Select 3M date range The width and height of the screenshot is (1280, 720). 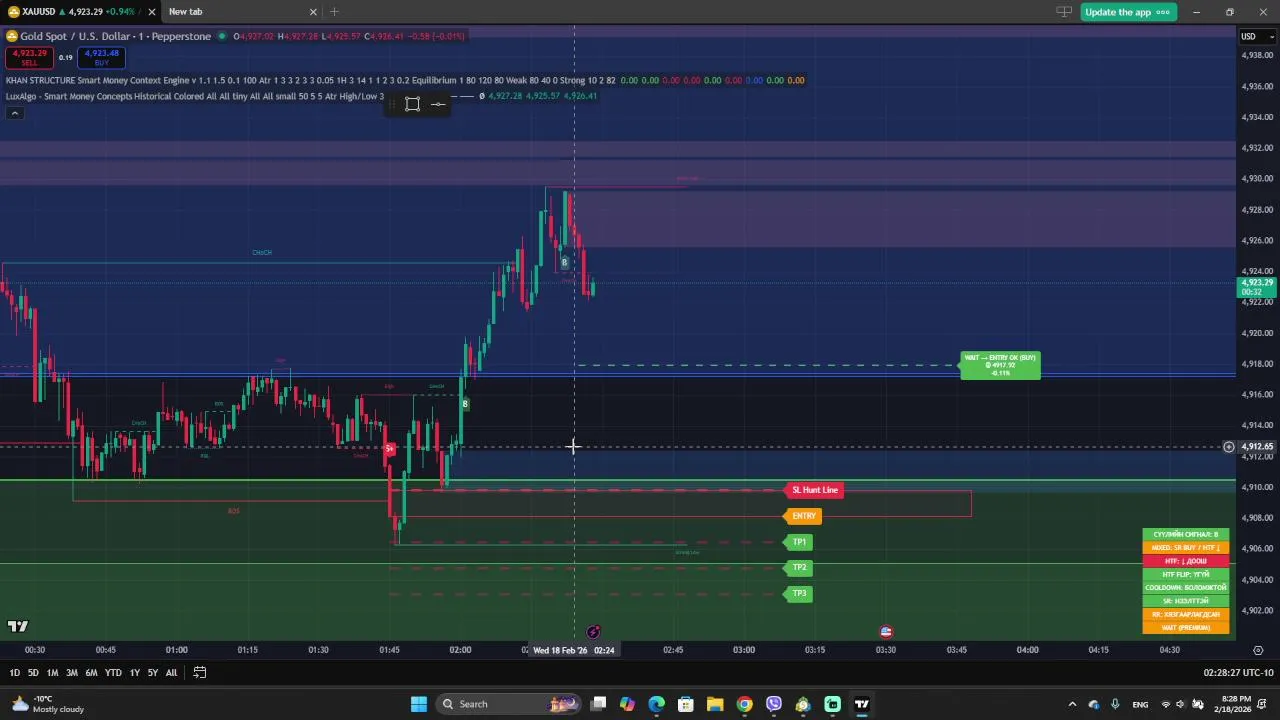[71, 673]
